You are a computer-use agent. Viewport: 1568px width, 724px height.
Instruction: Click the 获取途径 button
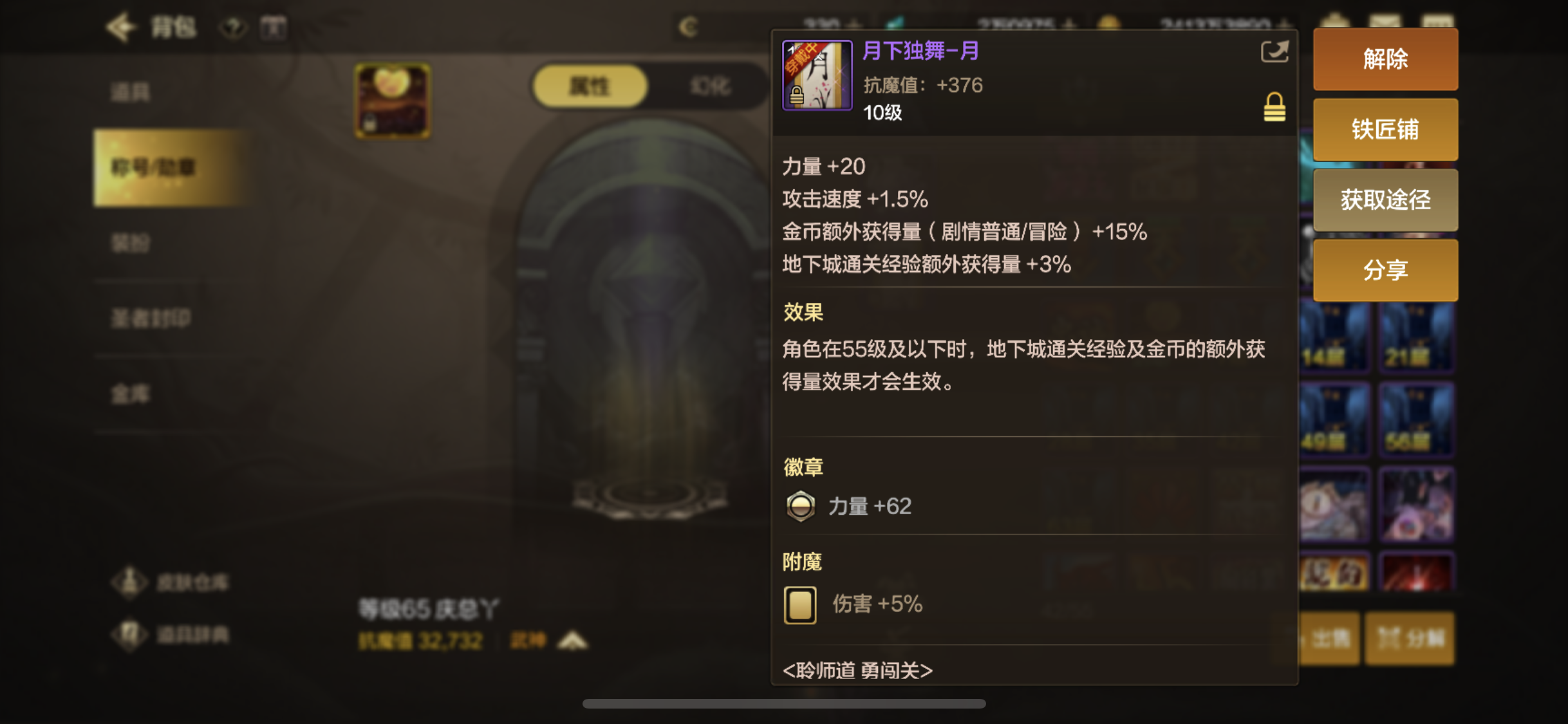pyautogui.click(x=1385, y=200)
